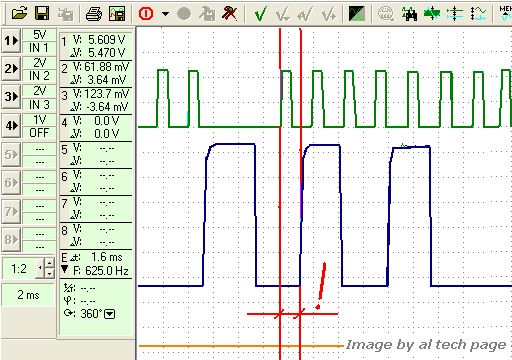Open dropdown arrow next to stop button
512x360 pixels.
[x=165, y=14]
